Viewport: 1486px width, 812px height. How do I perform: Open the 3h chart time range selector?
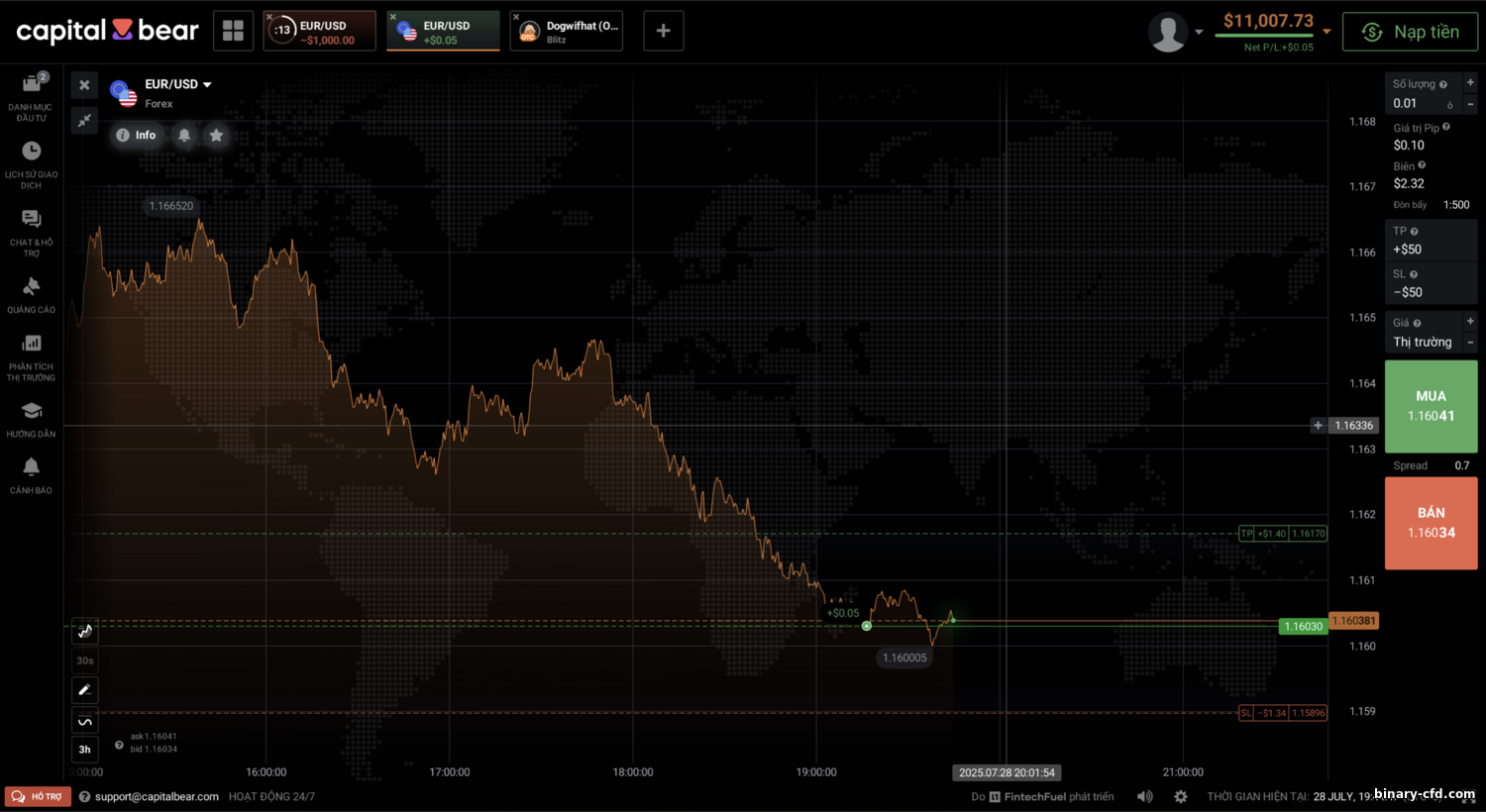coord(85,750)
